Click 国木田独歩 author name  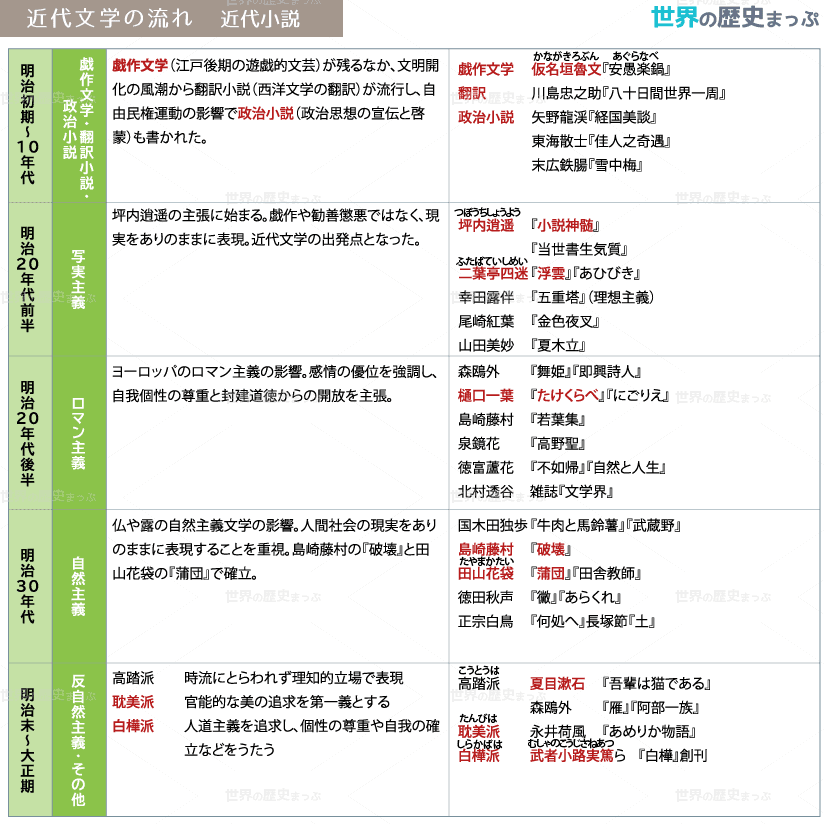pos(493,526)
